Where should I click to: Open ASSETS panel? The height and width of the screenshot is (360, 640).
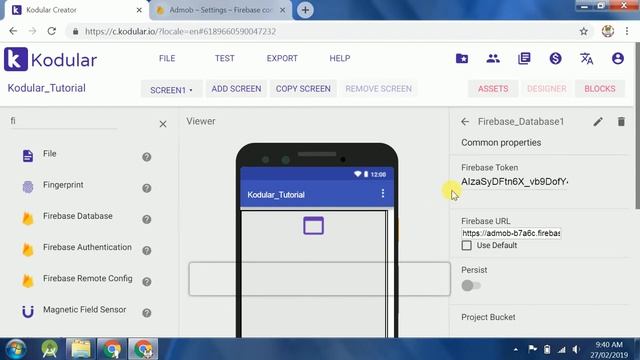[x=493, y=89]
